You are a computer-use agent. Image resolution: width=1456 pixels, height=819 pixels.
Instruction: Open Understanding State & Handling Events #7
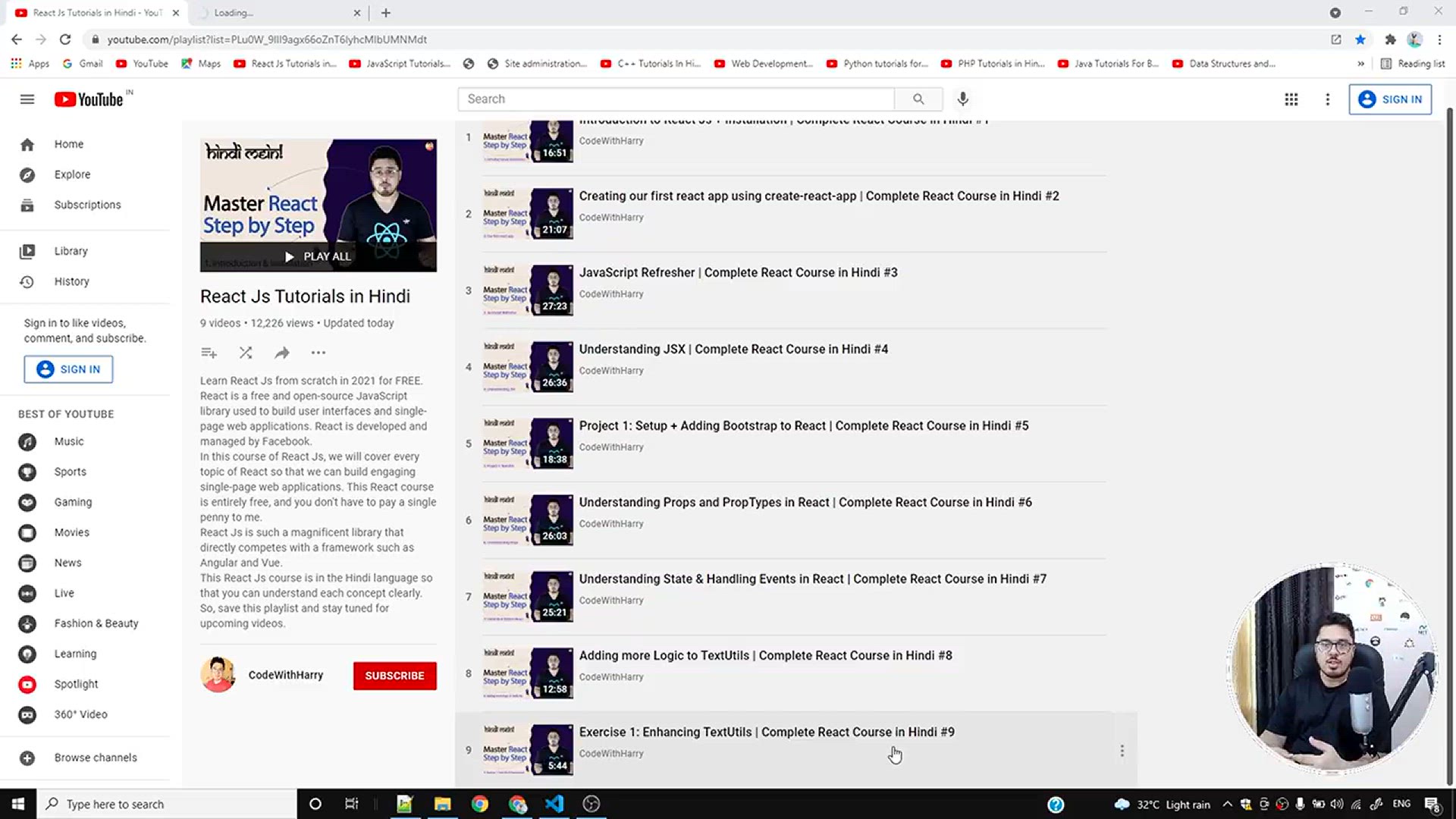click(x=813, y=579)
